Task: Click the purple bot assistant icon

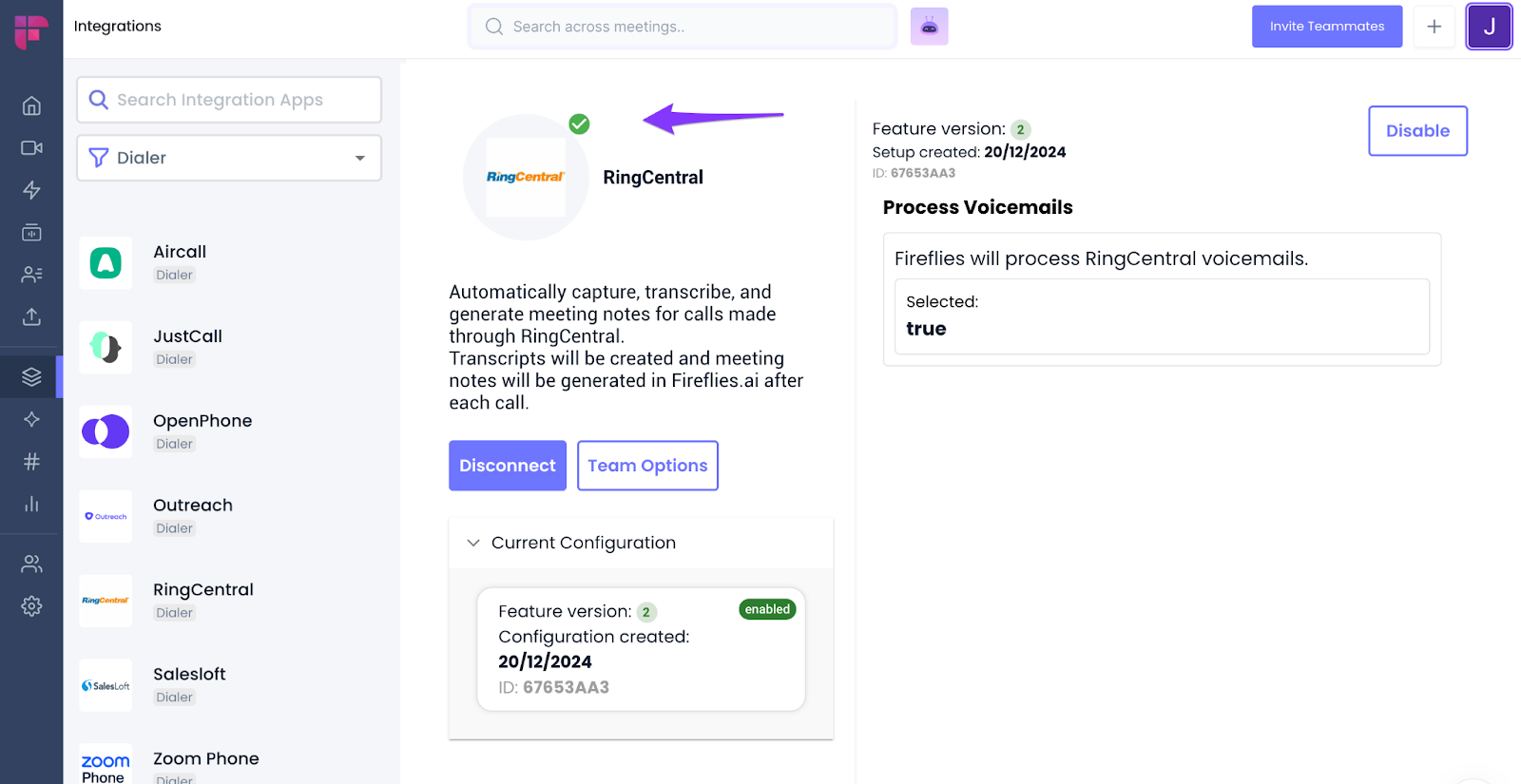Action: coord(929,27)
